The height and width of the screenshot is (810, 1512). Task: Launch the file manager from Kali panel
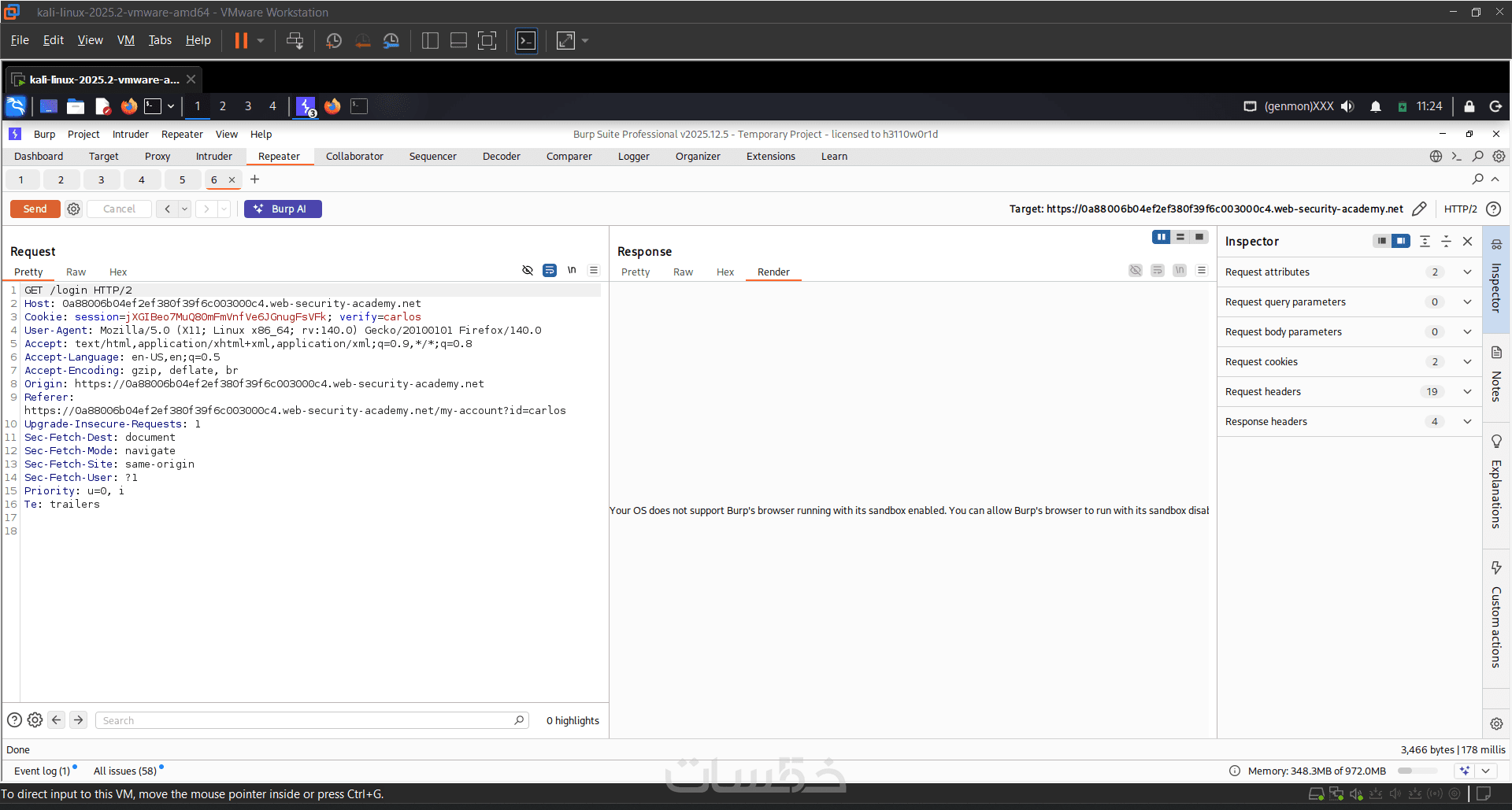coord(76,106)
